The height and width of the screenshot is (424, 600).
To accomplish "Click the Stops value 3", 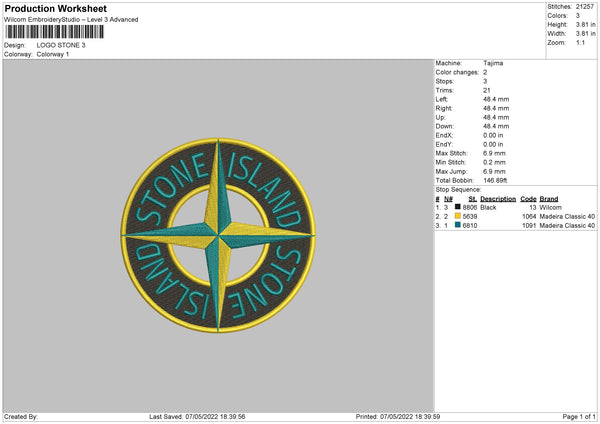I will [485, 82].
